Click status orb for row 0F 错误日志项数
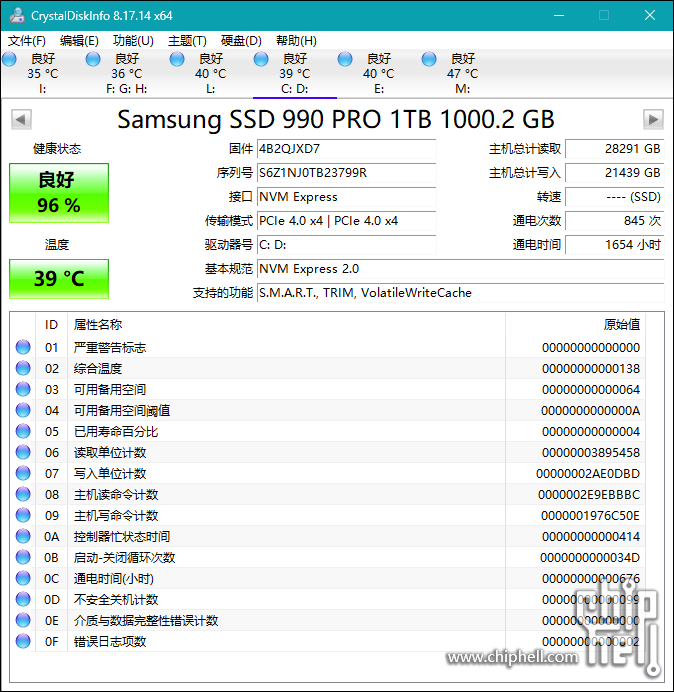Viewport: 674px width, 692px height. pos(23,641)
